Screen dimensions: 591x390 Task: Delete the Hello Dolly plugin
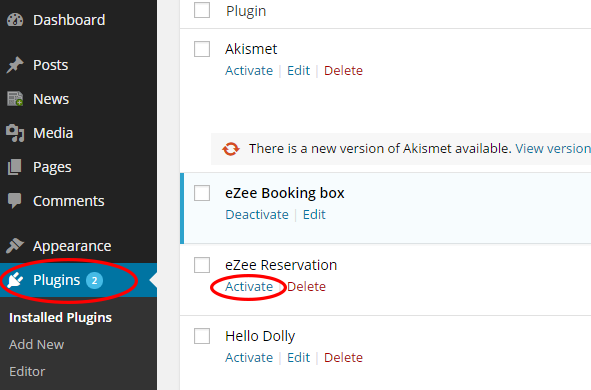(x=343, y=358)
